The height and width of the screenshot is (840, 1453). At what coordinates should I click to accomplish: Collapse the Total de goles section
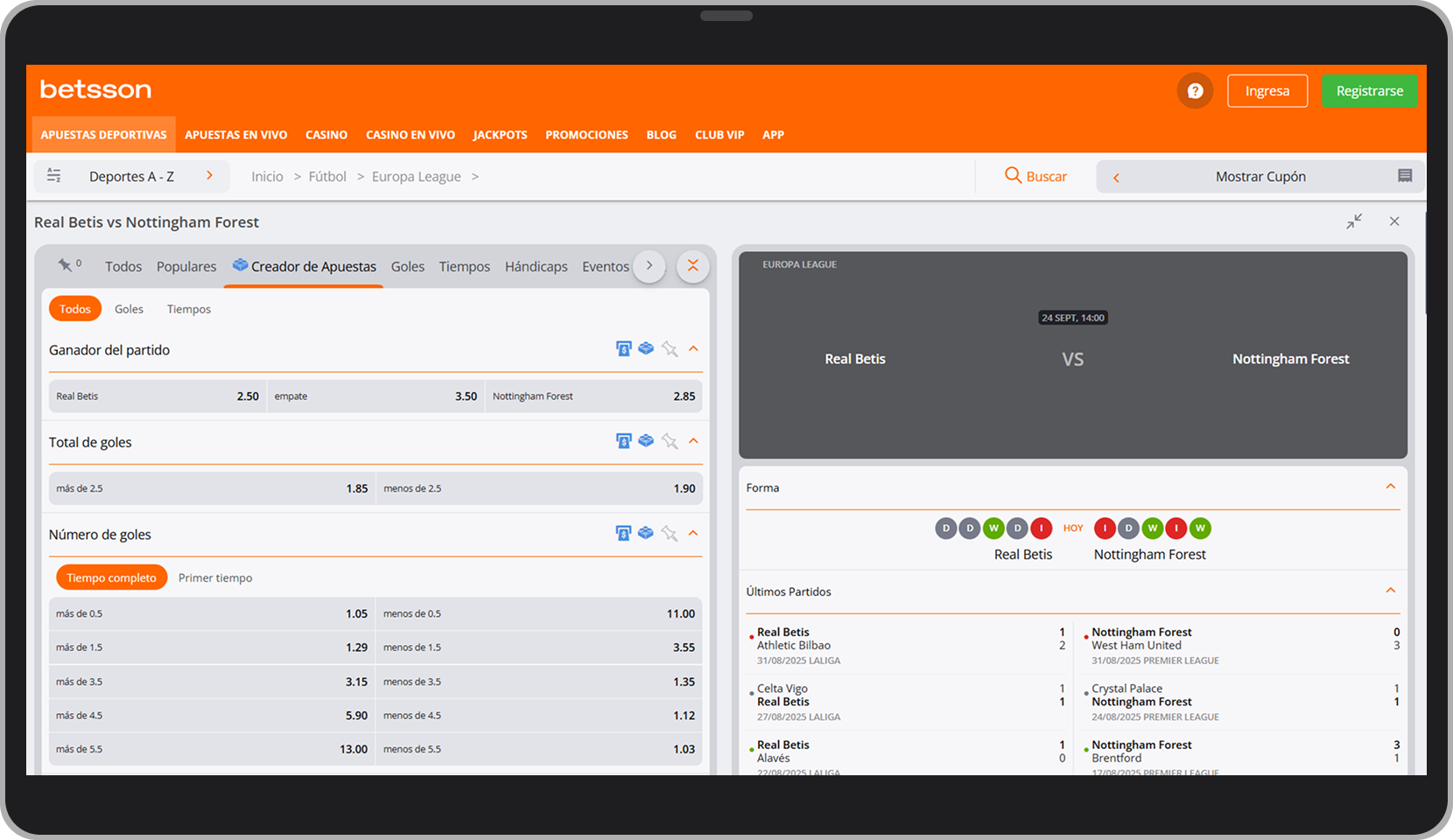tap(693, 440)
